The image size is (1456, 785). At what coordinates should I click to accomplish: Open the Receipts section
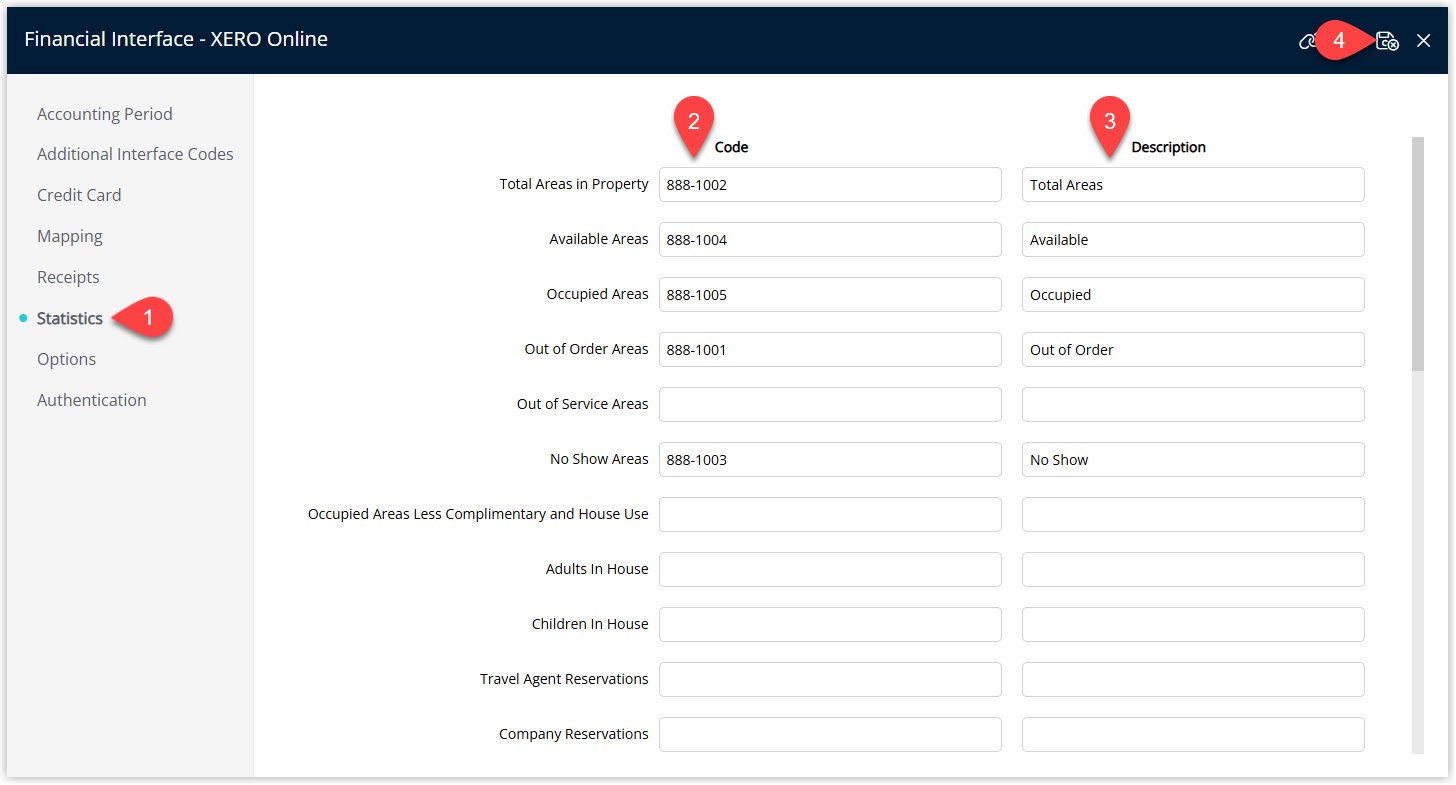coord(68,277)
